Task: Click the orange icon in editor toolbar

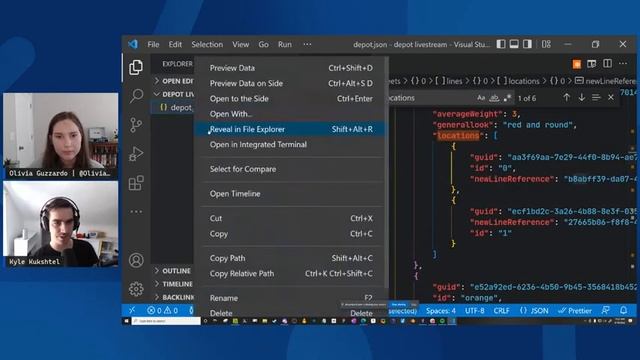Action: pos(576,64)
